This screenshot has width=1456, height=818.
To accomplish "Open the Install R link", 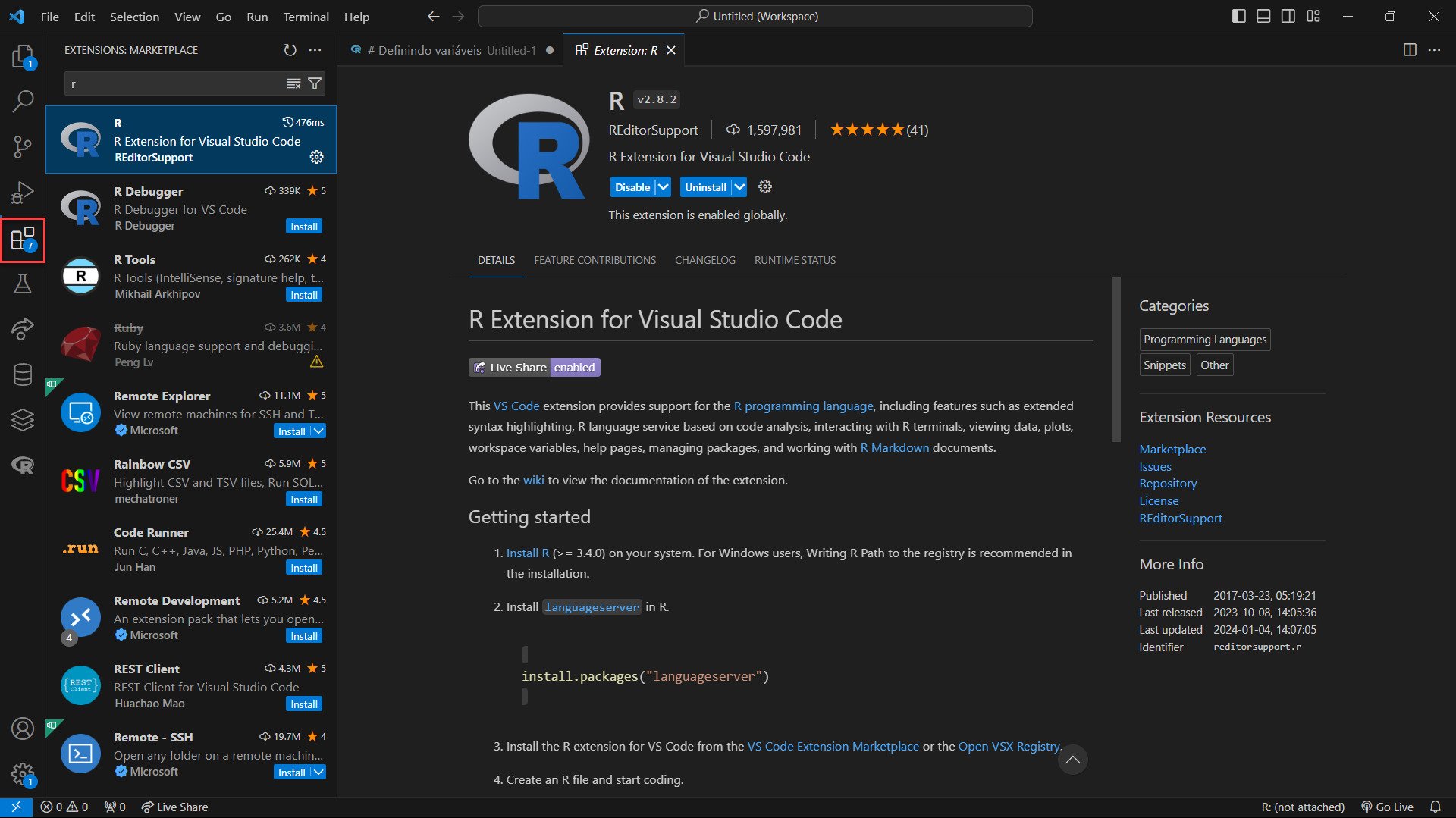I will click(527, 553).
